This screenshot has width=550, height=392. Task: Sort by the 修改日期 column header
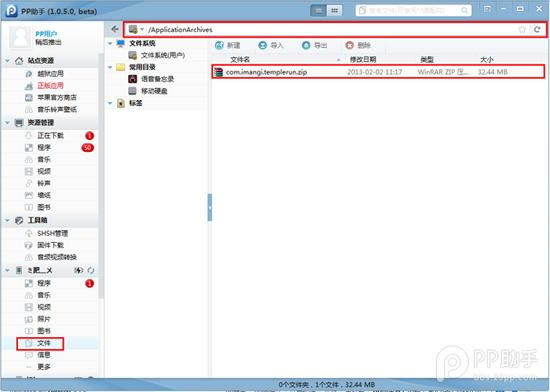point(363,60)
